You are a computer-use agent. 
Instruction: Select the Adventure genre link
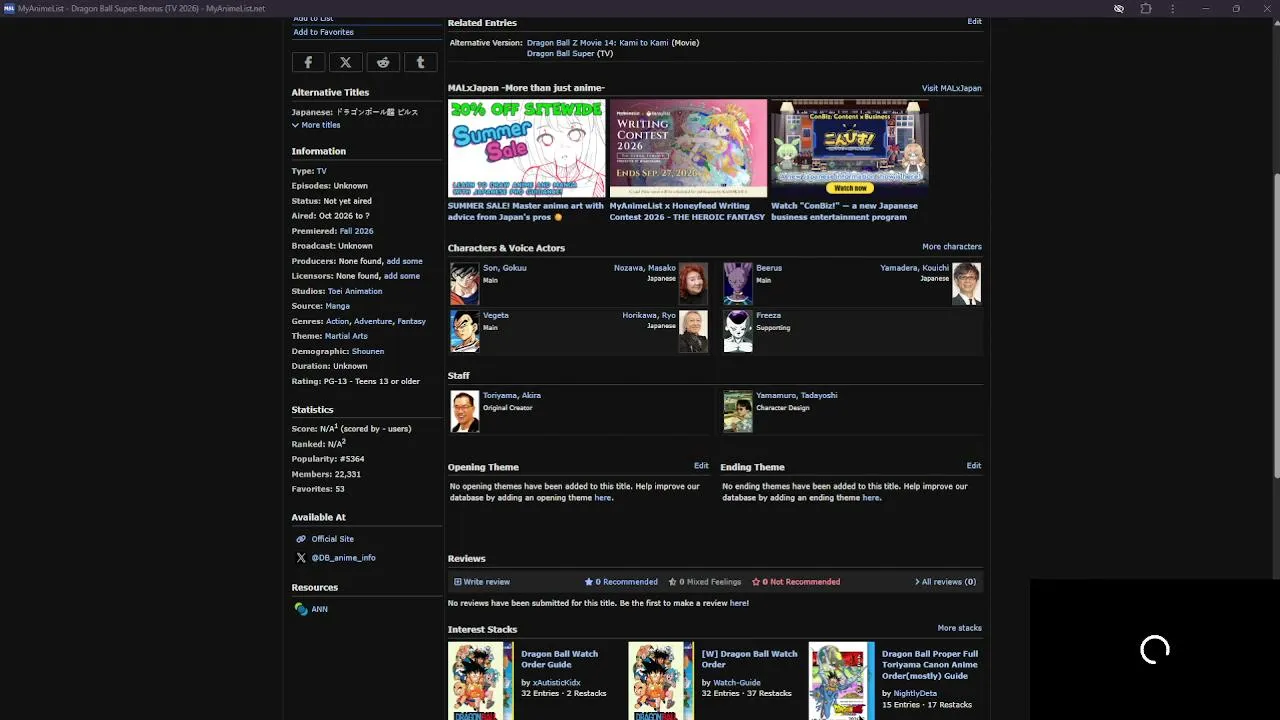tap(373, 321)
